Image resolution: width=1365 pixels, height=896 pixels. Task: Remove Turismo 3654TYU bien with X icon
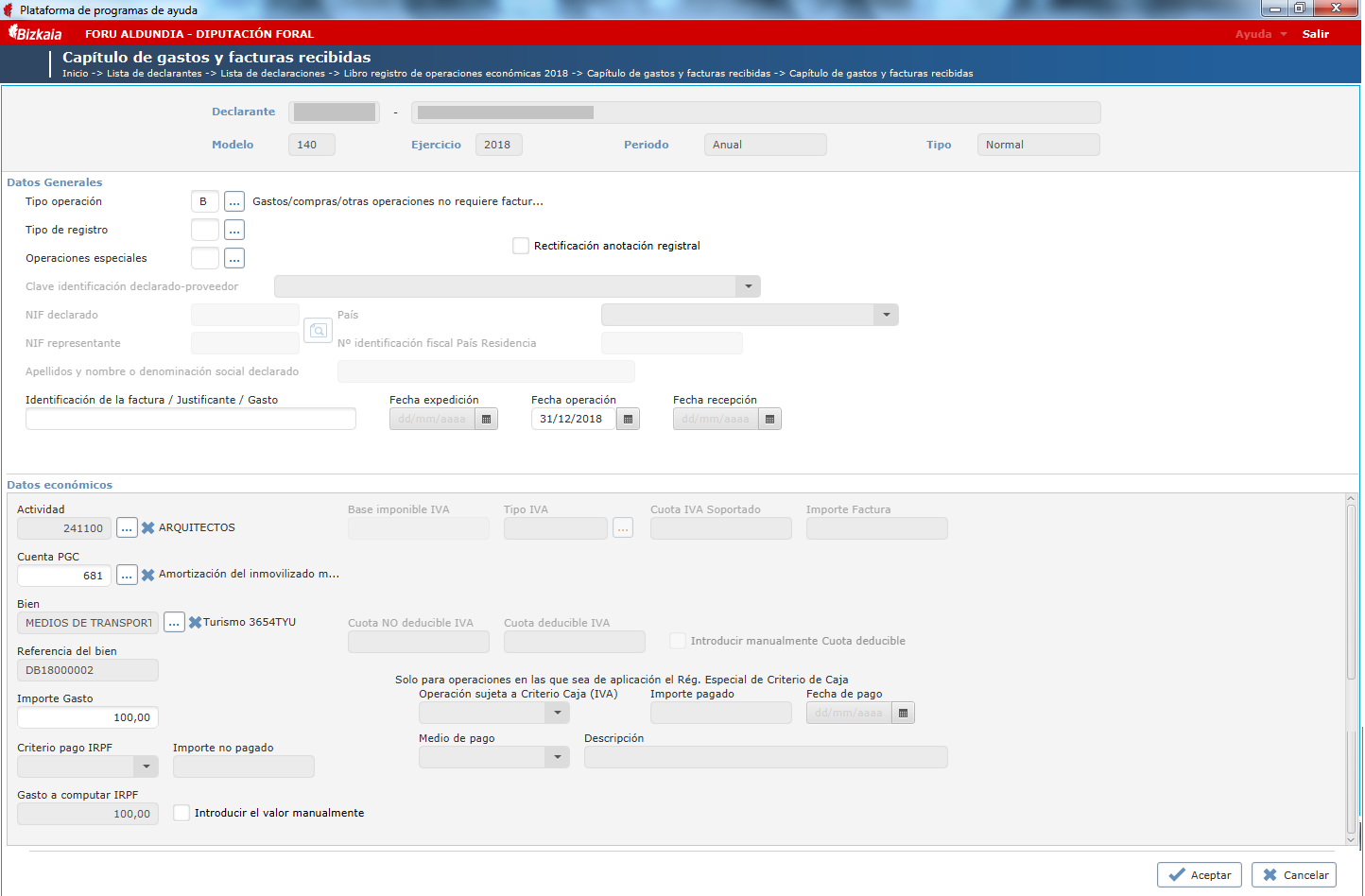coord(195,622)
